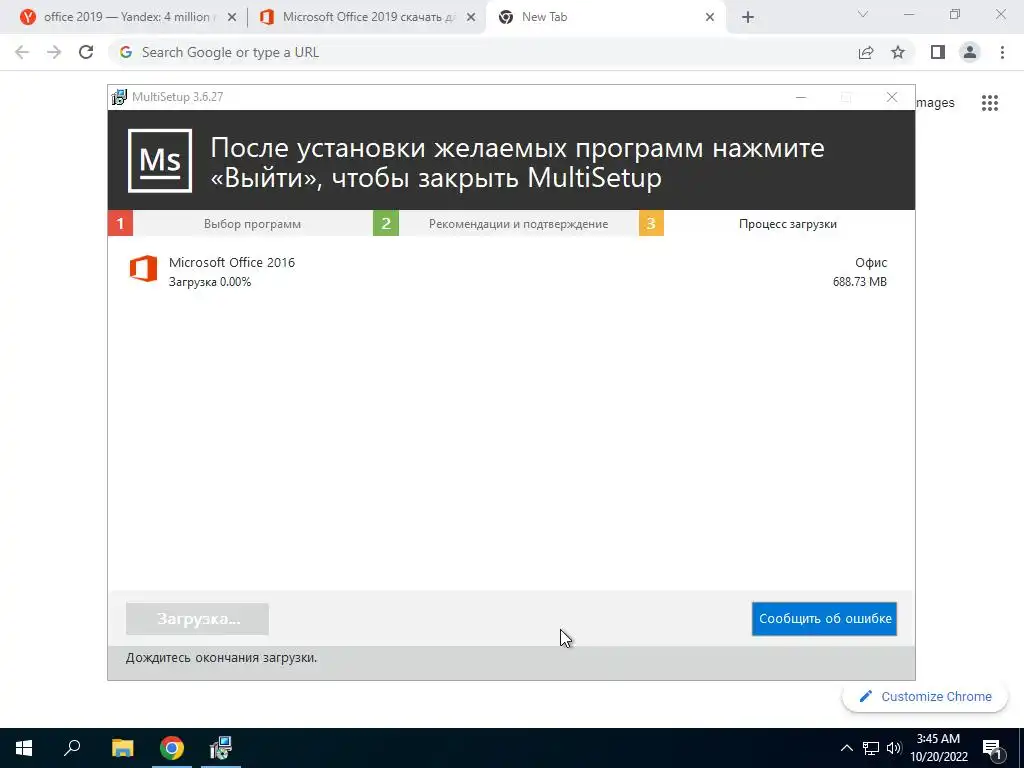Toggle Chrome side panel icon
This screenshot has width=1024, height=768.
[938, 52]
